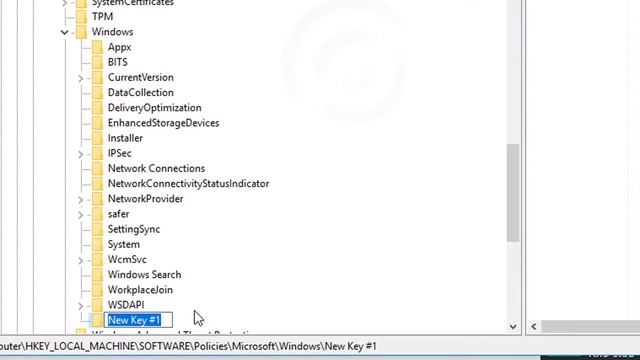Select the BITS key
This screenshot has width=640, height=360.
click(x=118, y=62)
